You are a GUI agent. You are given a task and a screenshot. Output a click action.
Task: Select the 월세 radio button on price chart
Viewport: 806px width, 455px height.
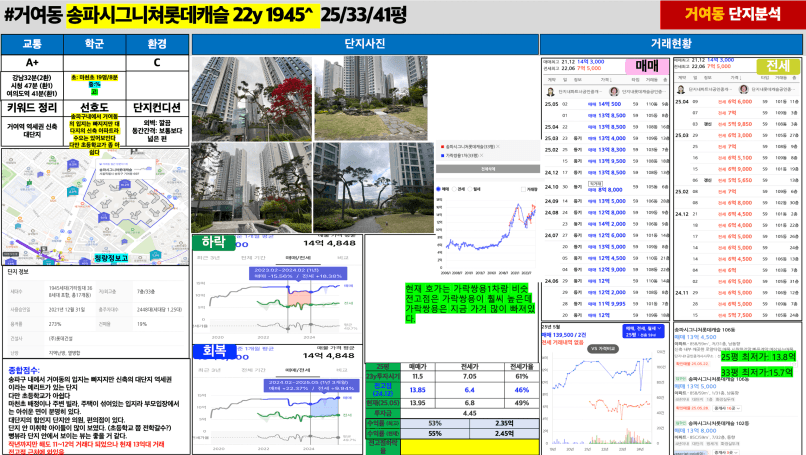point(469,189)
